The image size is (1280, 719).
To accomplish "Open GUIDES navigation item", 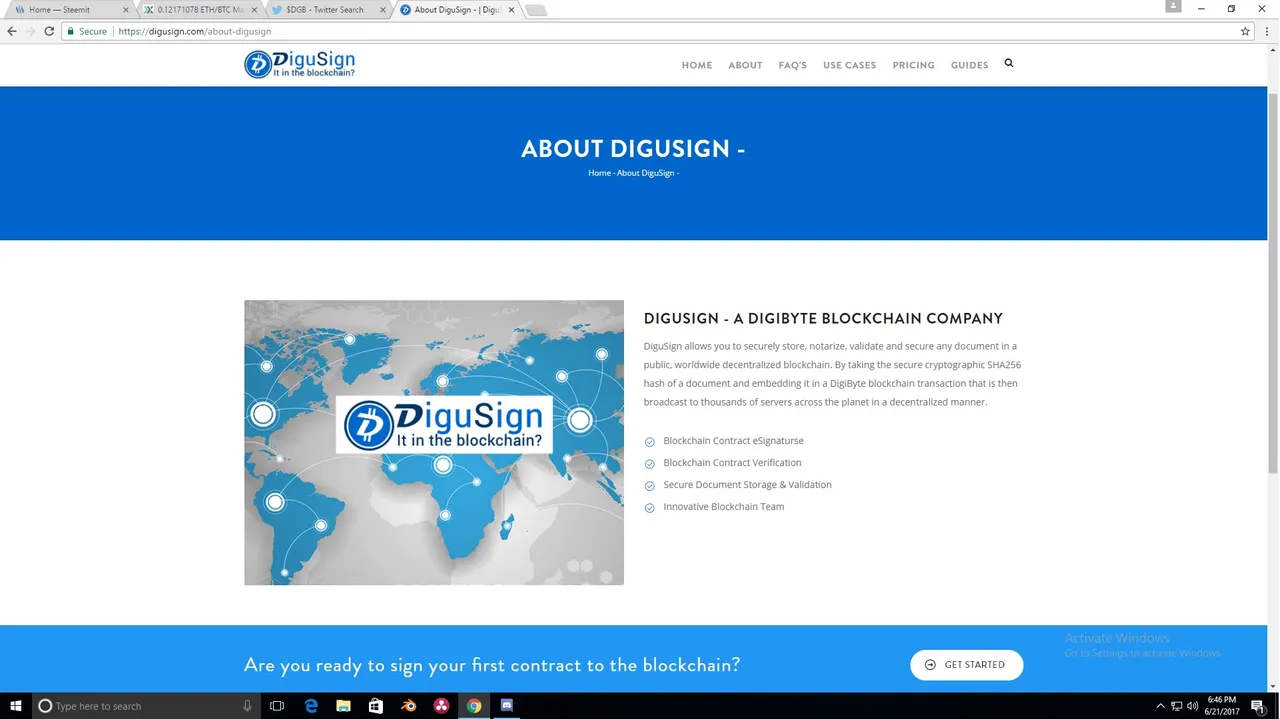I will (969, 65).
